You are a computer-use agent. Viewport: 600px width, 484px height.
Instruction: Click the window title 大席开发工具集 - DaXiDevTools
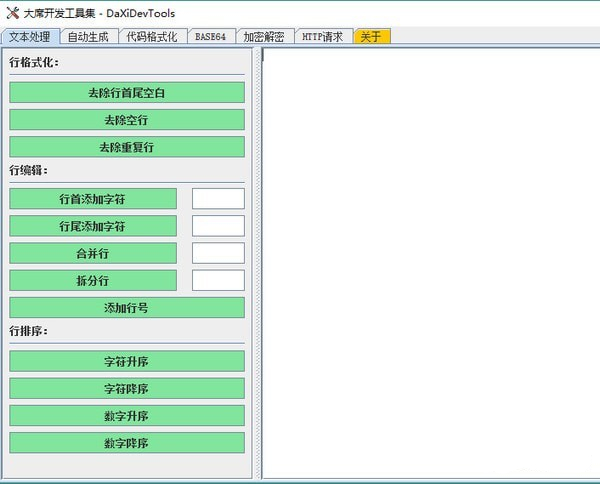click(x=99, y=13)
